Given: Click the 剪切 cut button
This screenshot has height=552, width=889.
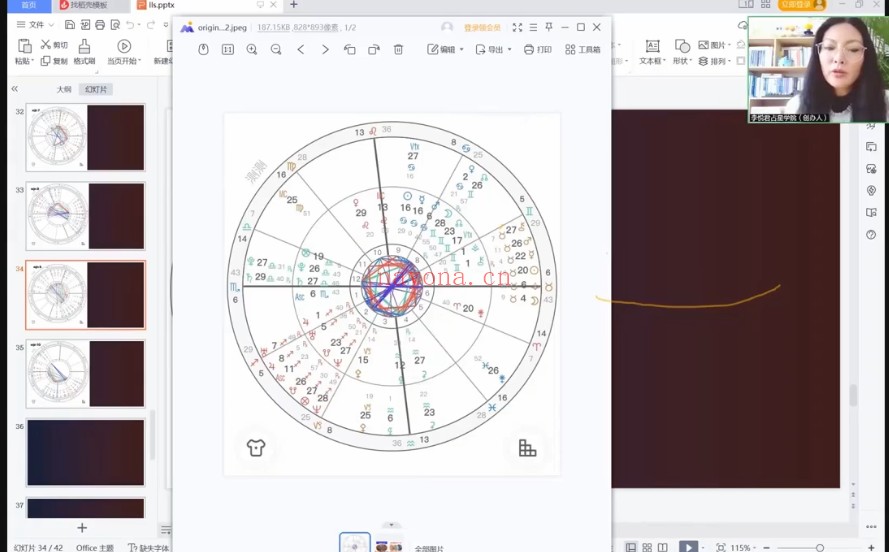Looking at the screenshot, I should (x=54, y=45).
